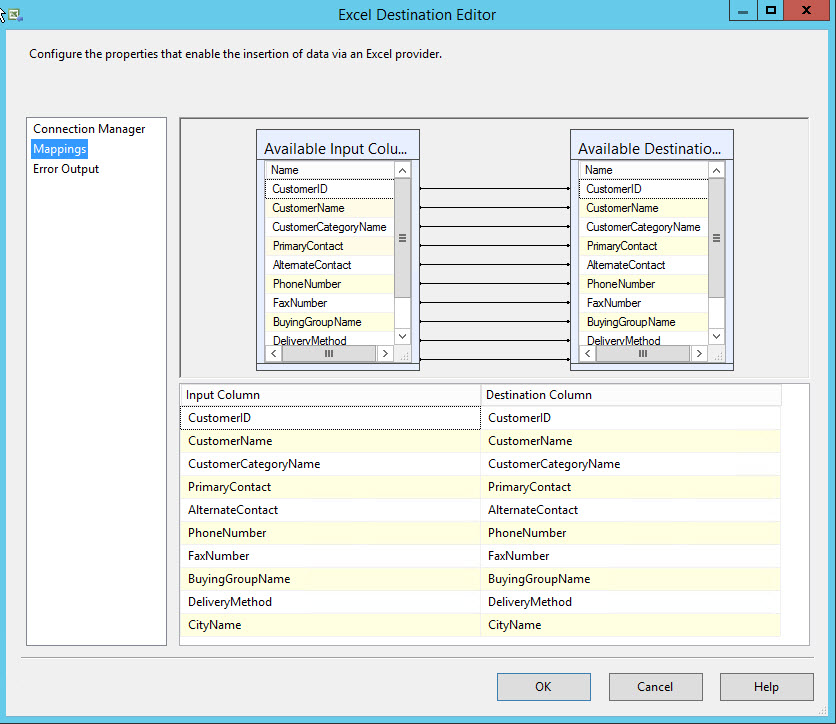
Task: Click PhoneNumber cell in Destination Column grid
Action: pyautogui.click(x=631, y=533)
